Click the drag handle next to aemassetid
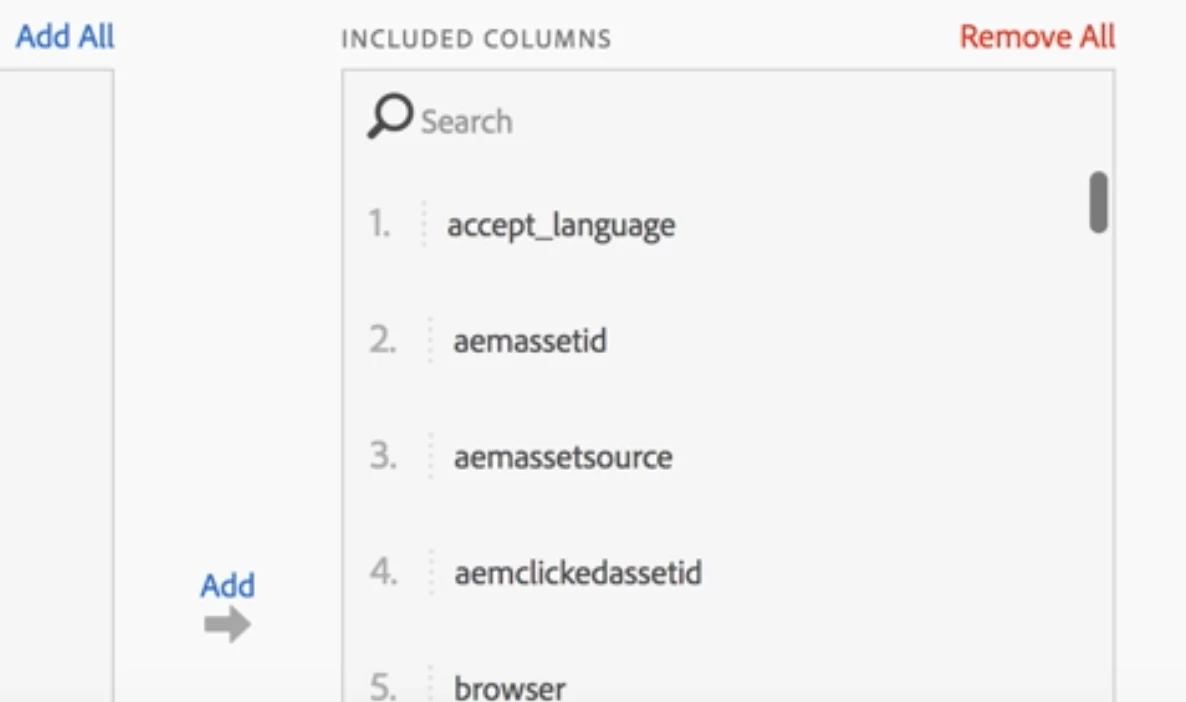Screen dimensions: 1186x702 pyautogui.click(x=431, y=341)
